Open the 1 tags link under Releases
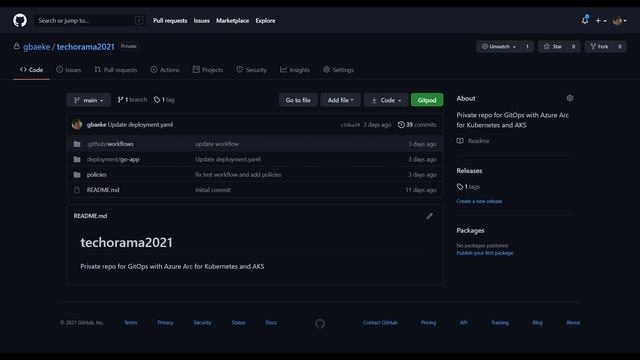The height and width of the screenshot is (360, 640). [468, 187]
